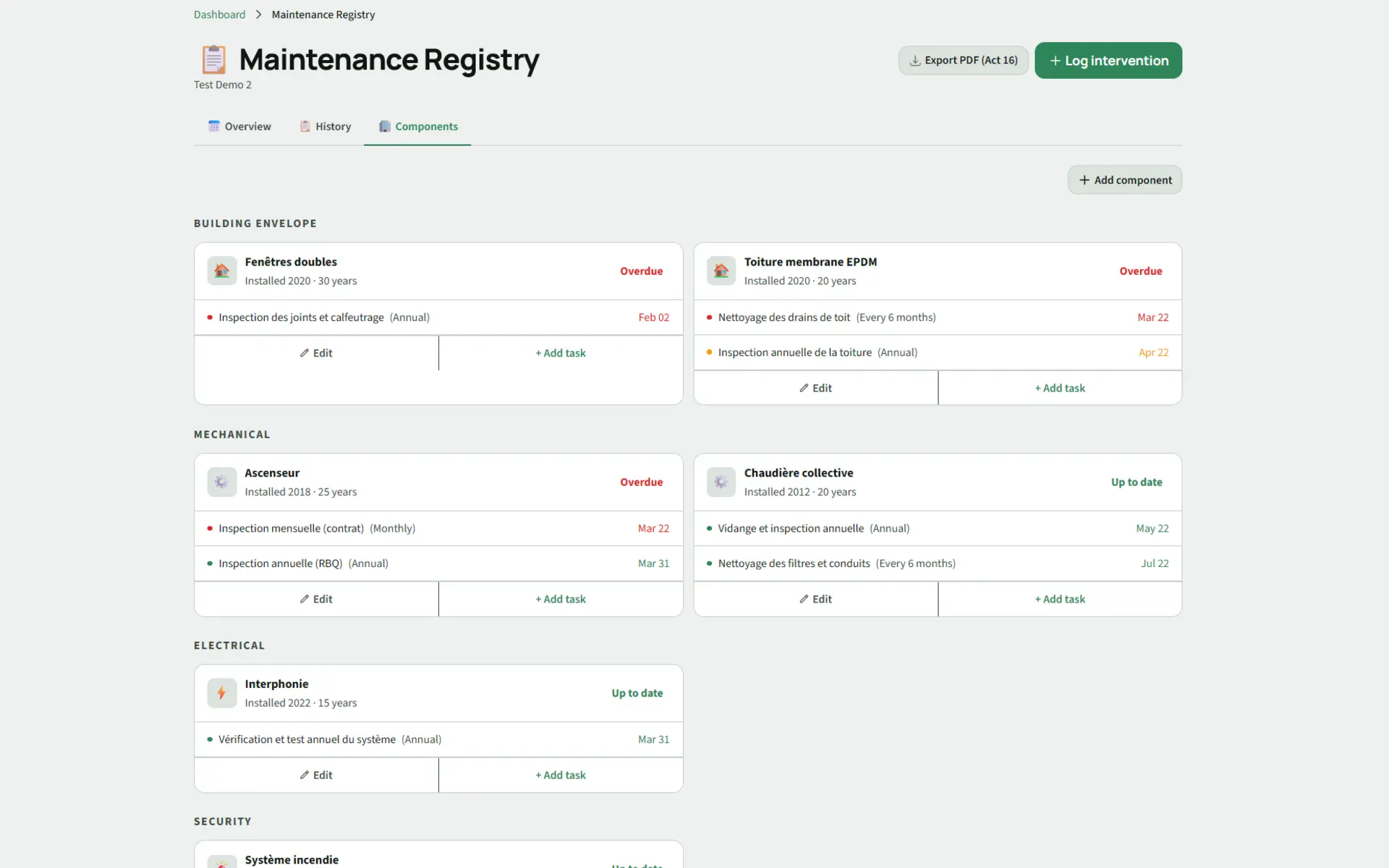This screenshot has height=868, width=1389.
Task: Click the Fenêtres doubles house icon
Action: point(221,271)
